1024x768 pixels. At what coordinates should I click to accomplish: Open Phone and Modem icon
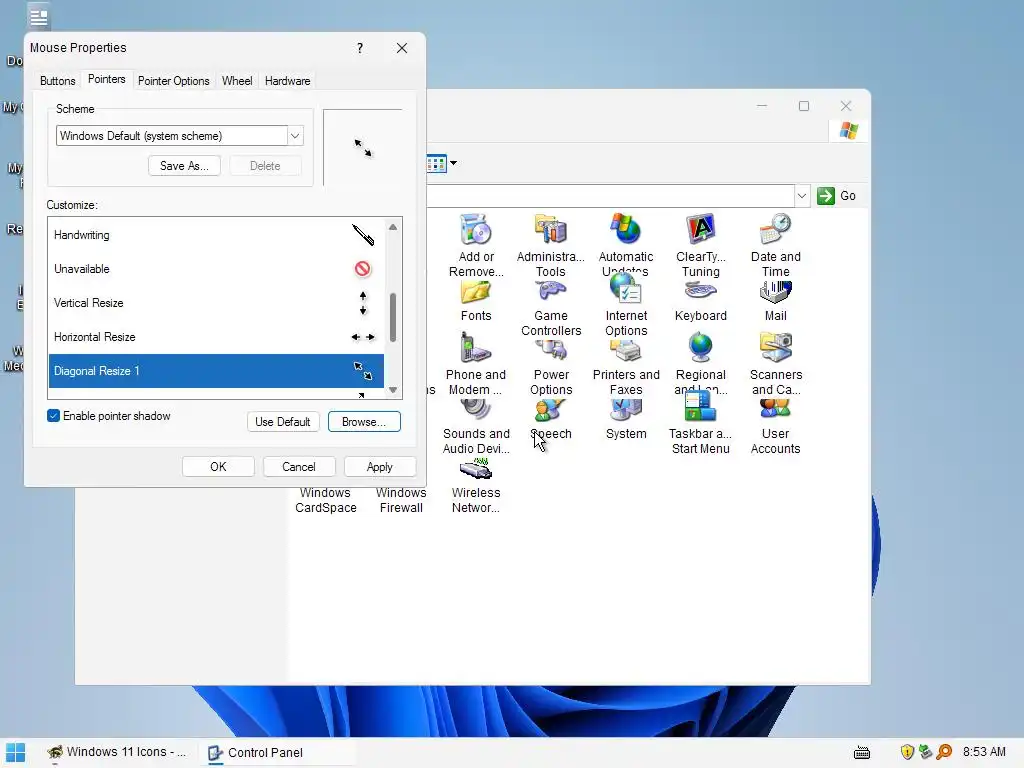point(475,347)
